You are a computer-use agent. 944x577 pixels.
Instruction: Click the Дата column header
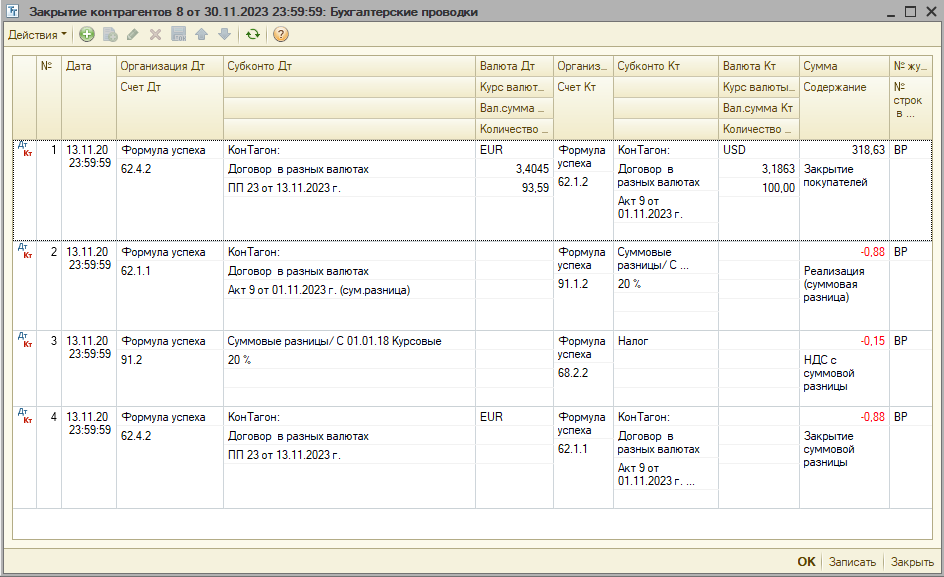click(x=79, y=66)
